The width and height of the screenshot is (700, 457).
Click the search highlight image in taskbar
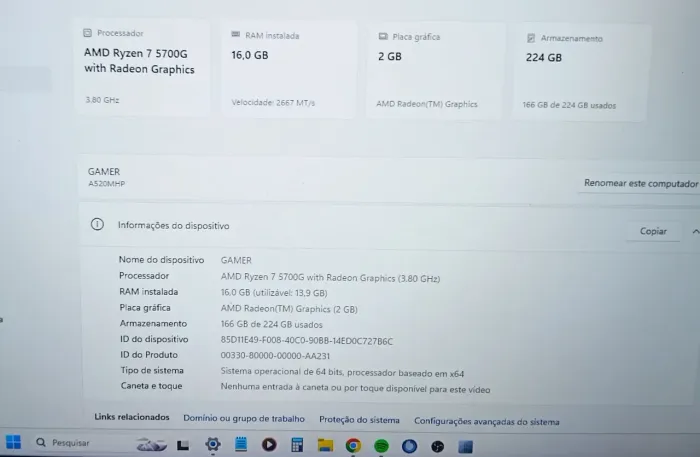[x=151, y=444]
